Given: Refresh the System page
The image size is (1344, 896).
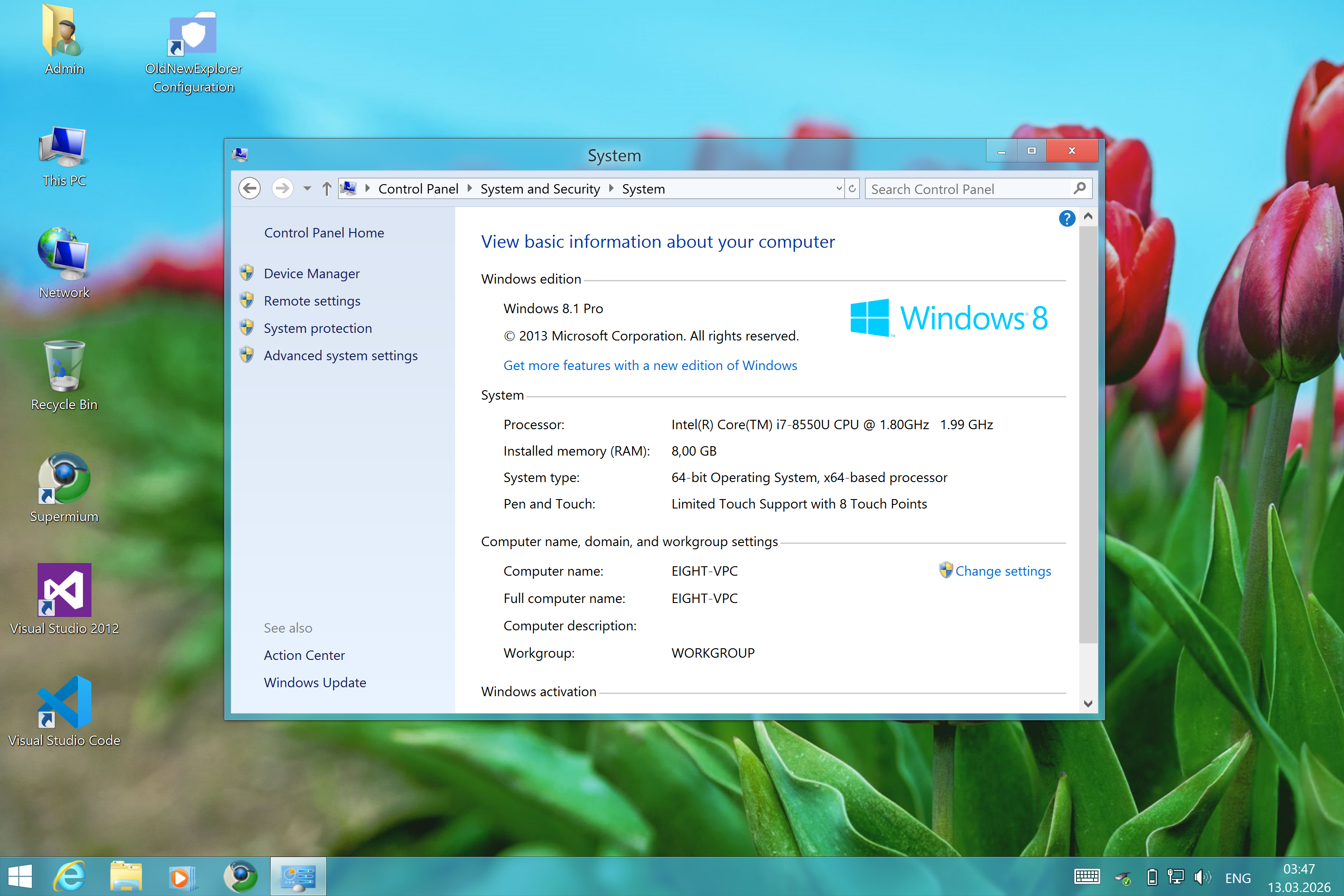Looking at the screenshot, I should [x=852, y=189].
